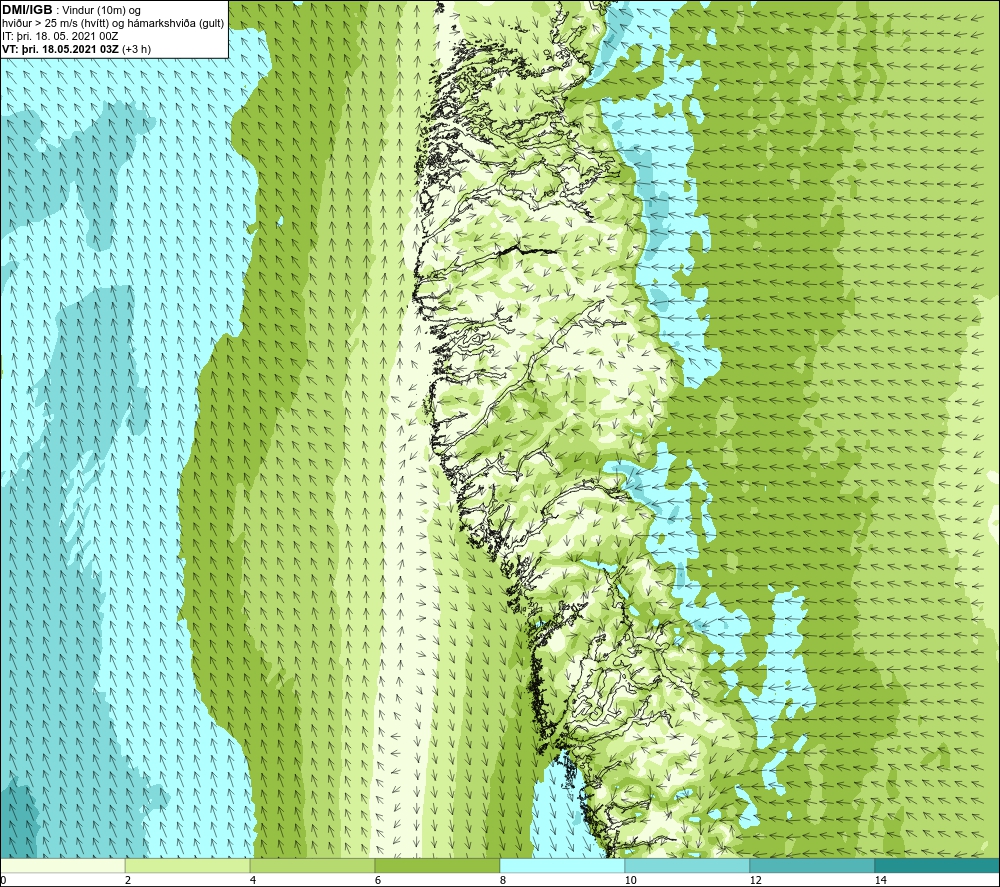Click the 6–8 m/s dark green legend swatch
The height and width of the screenshot is (887, 1000).
click(x=438, y=865)
